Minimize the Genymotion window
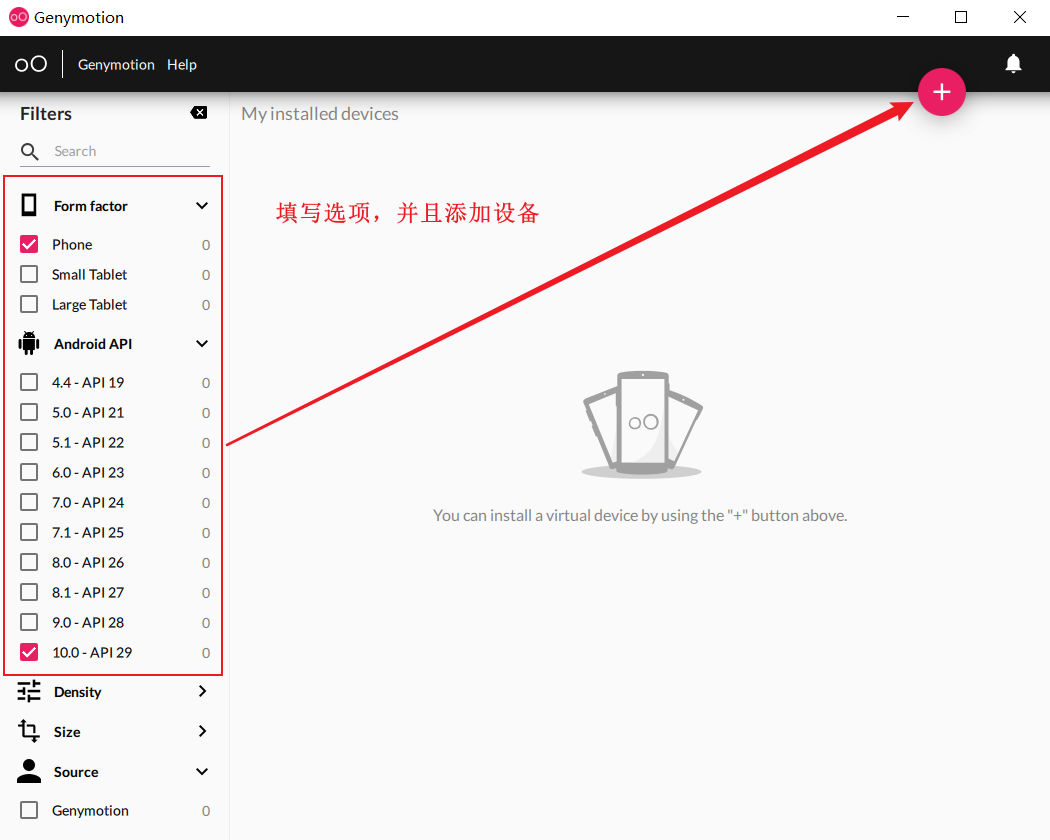The width and height of the screenshot is (1050, 840). 903,17
